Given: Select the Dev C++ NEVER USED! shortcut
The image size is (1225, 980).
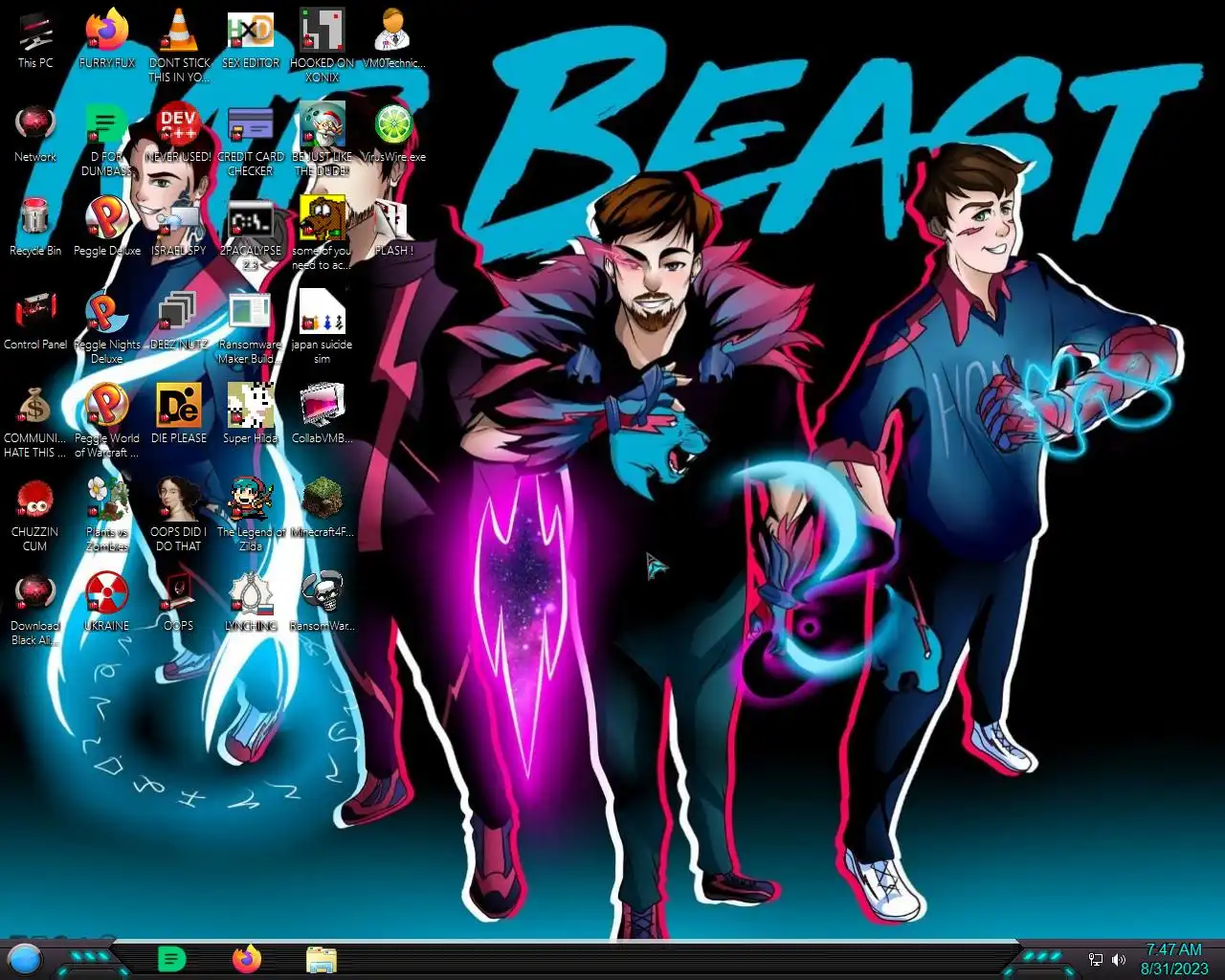Looking at the screenshot, I should coord(179,134).
